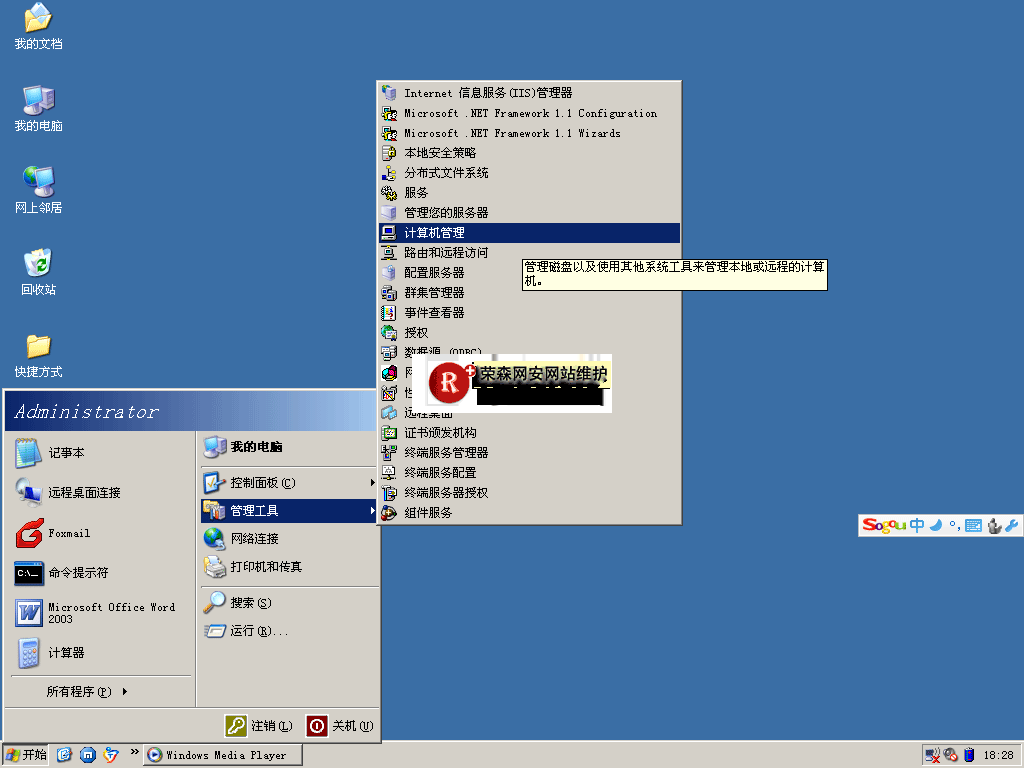Toggle Sogou soft keyboard icon
The image size is (1024, 768).
tap(973, 525)
